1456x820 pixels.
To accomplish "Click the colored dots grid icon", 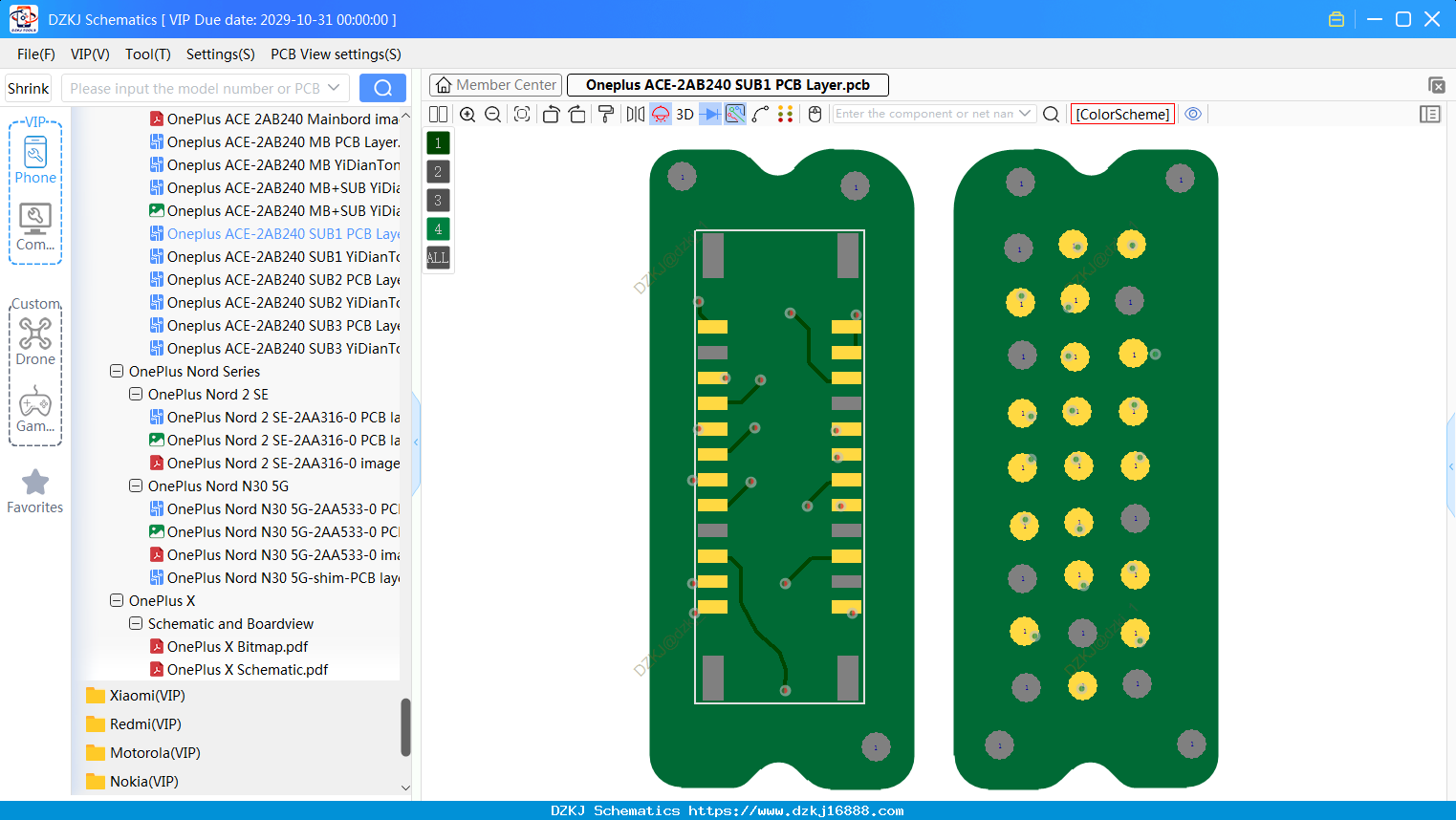I will [x=786, y=115].
